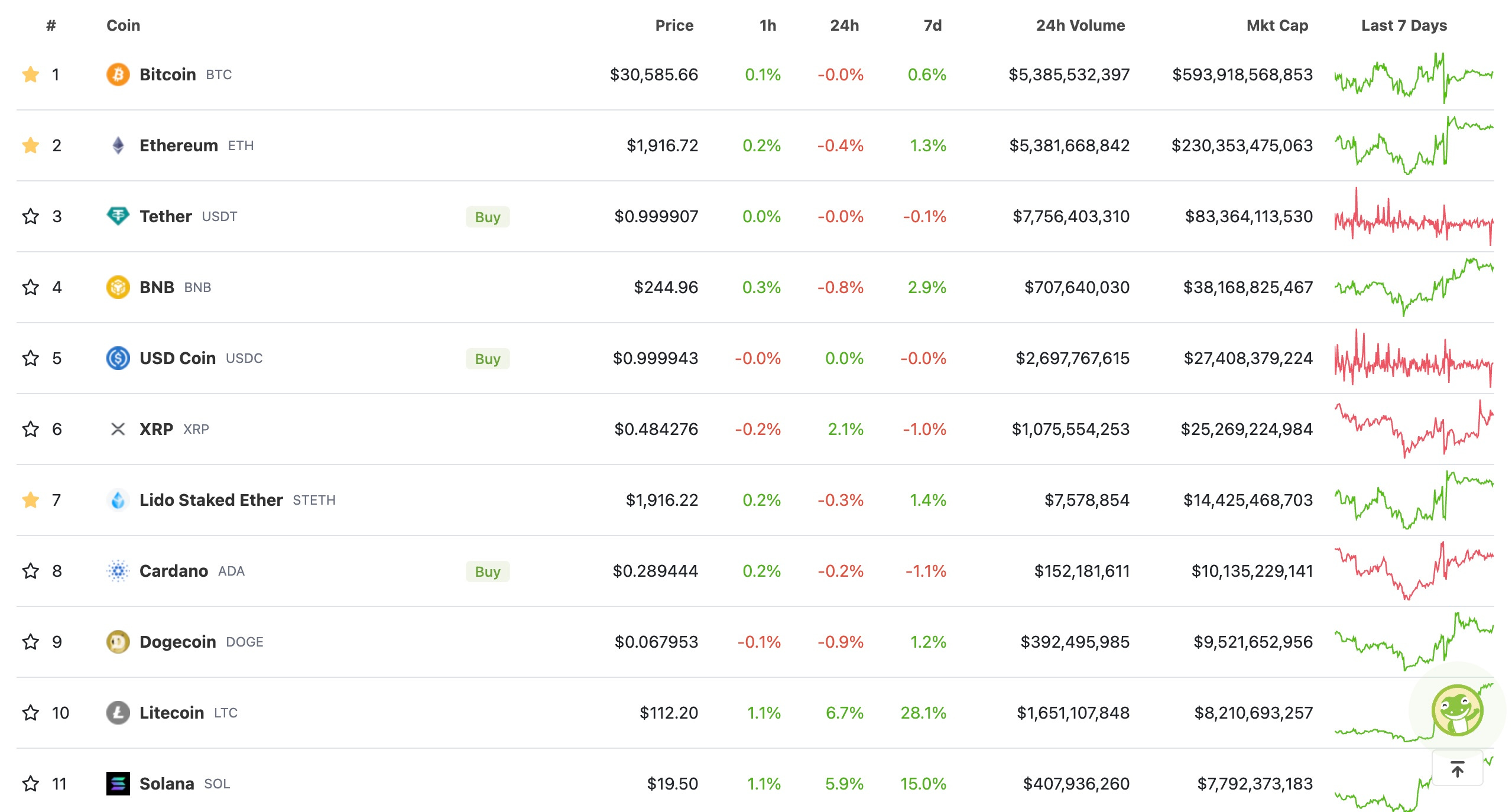Add Tether to favorites with star
Viewport: 1512px width, 812px height.
pos(30,216)
